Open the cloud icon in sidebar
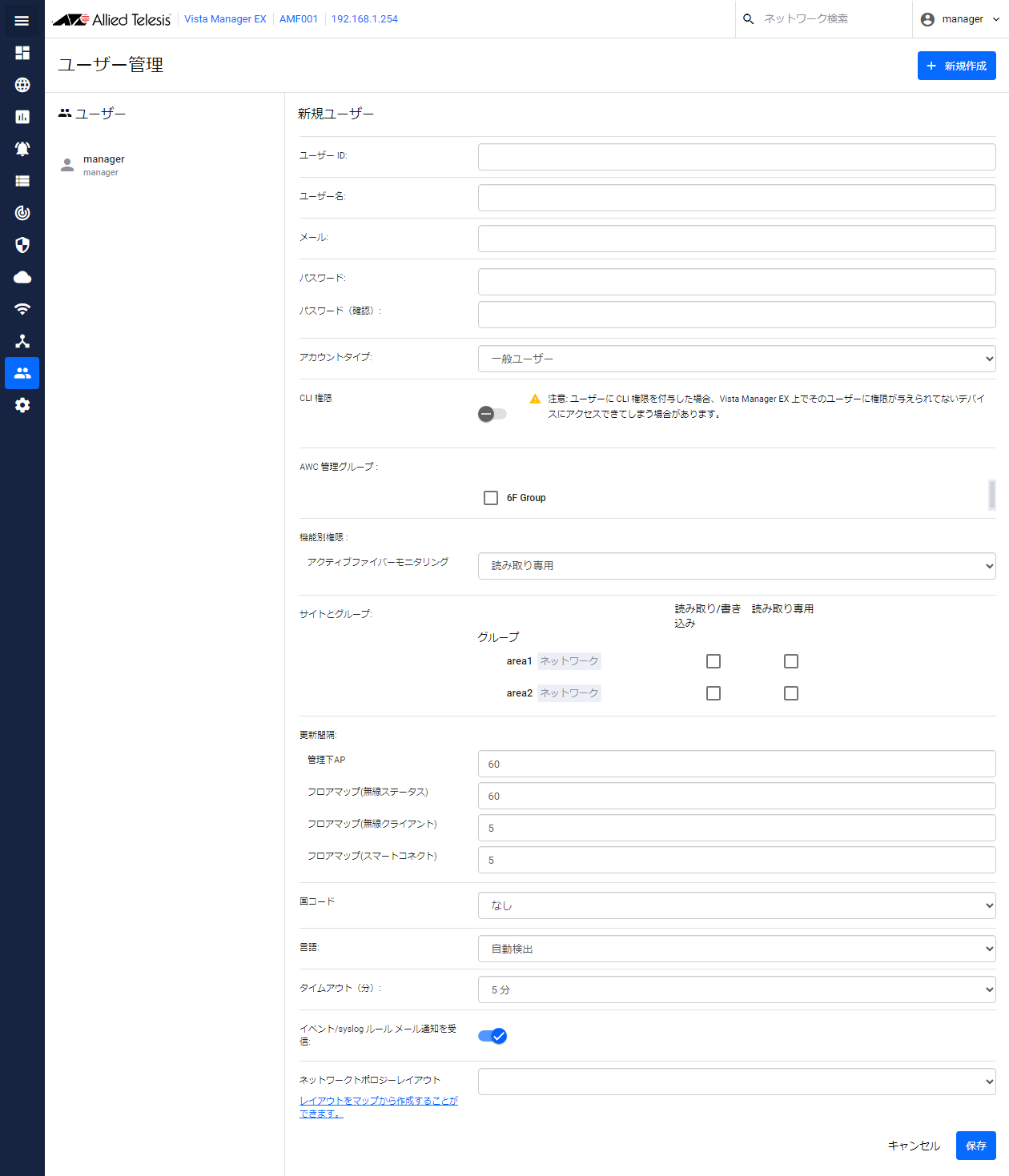 [x=22, y=277]
